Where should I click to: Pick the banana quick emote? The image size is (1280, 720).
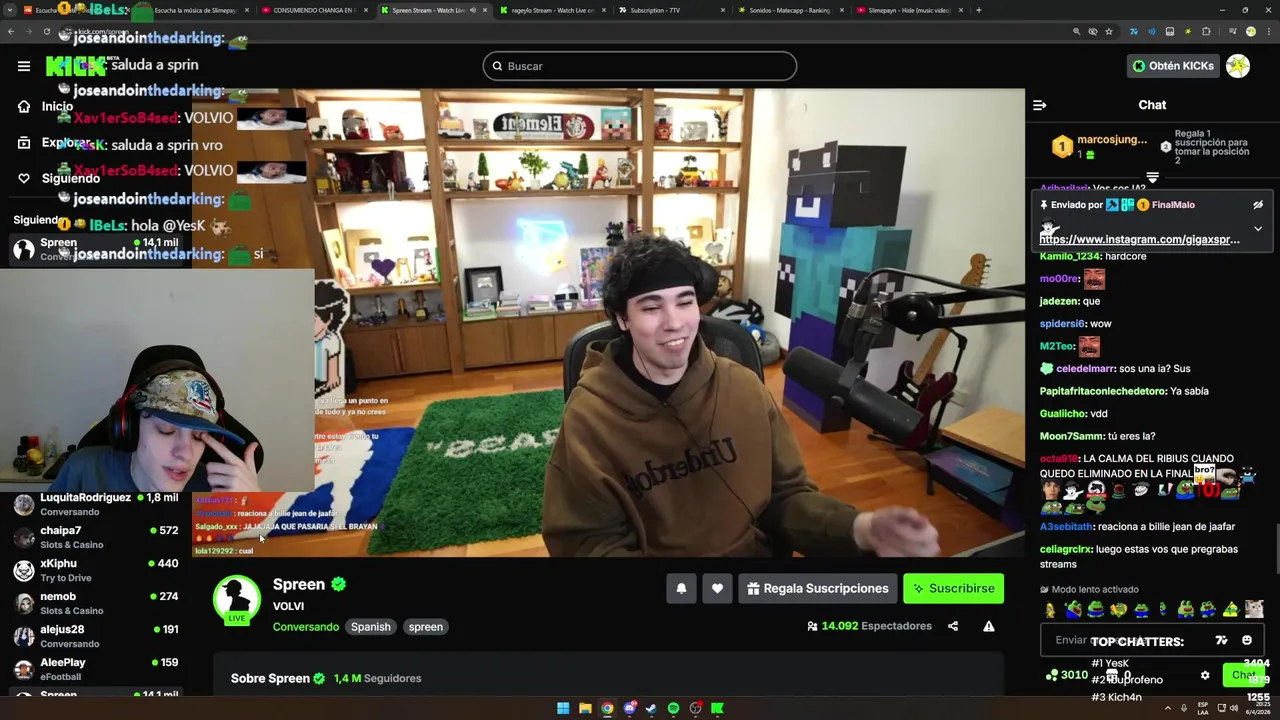1050,609
